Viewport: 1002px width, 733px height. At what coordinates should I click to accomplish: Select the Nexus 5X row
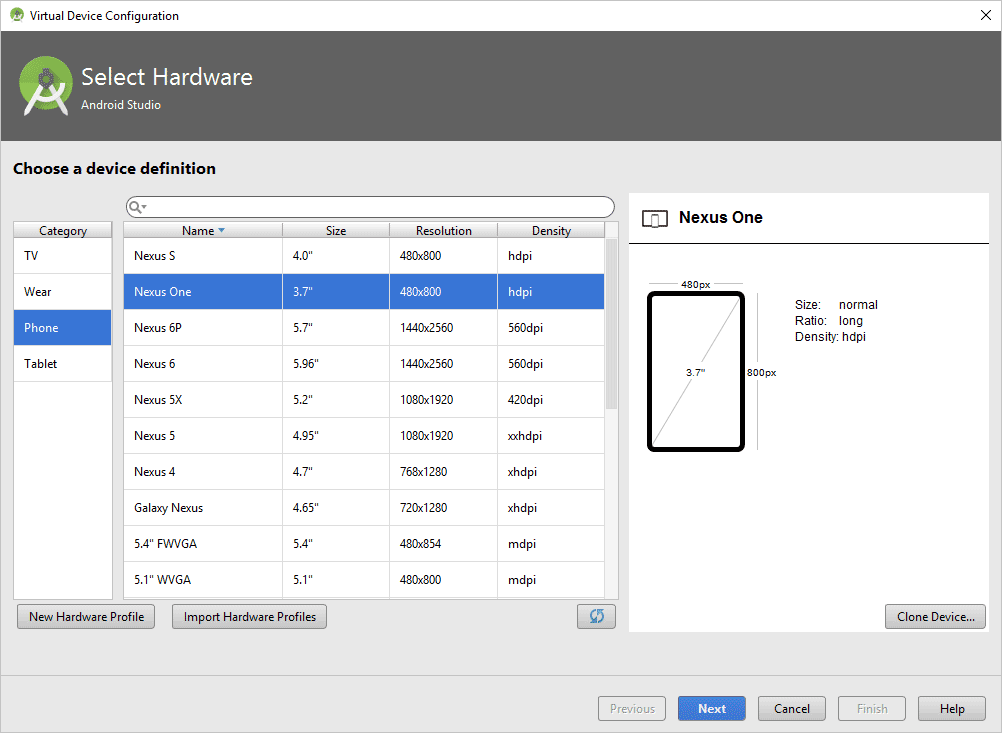(363, 400)
